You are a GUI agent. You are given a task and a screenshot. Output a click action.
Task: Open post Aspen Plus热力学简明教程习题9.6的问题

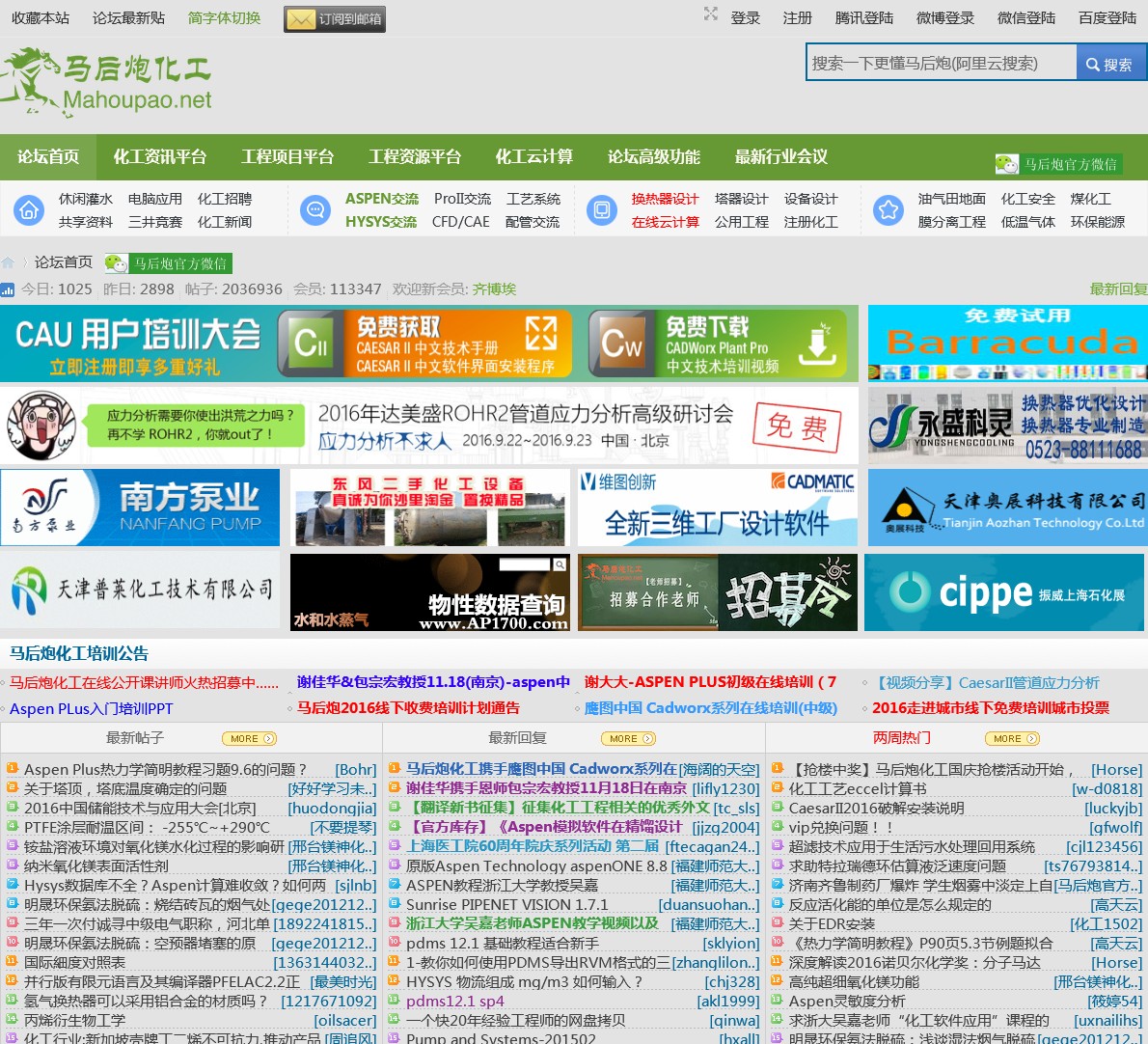(165, 769)
